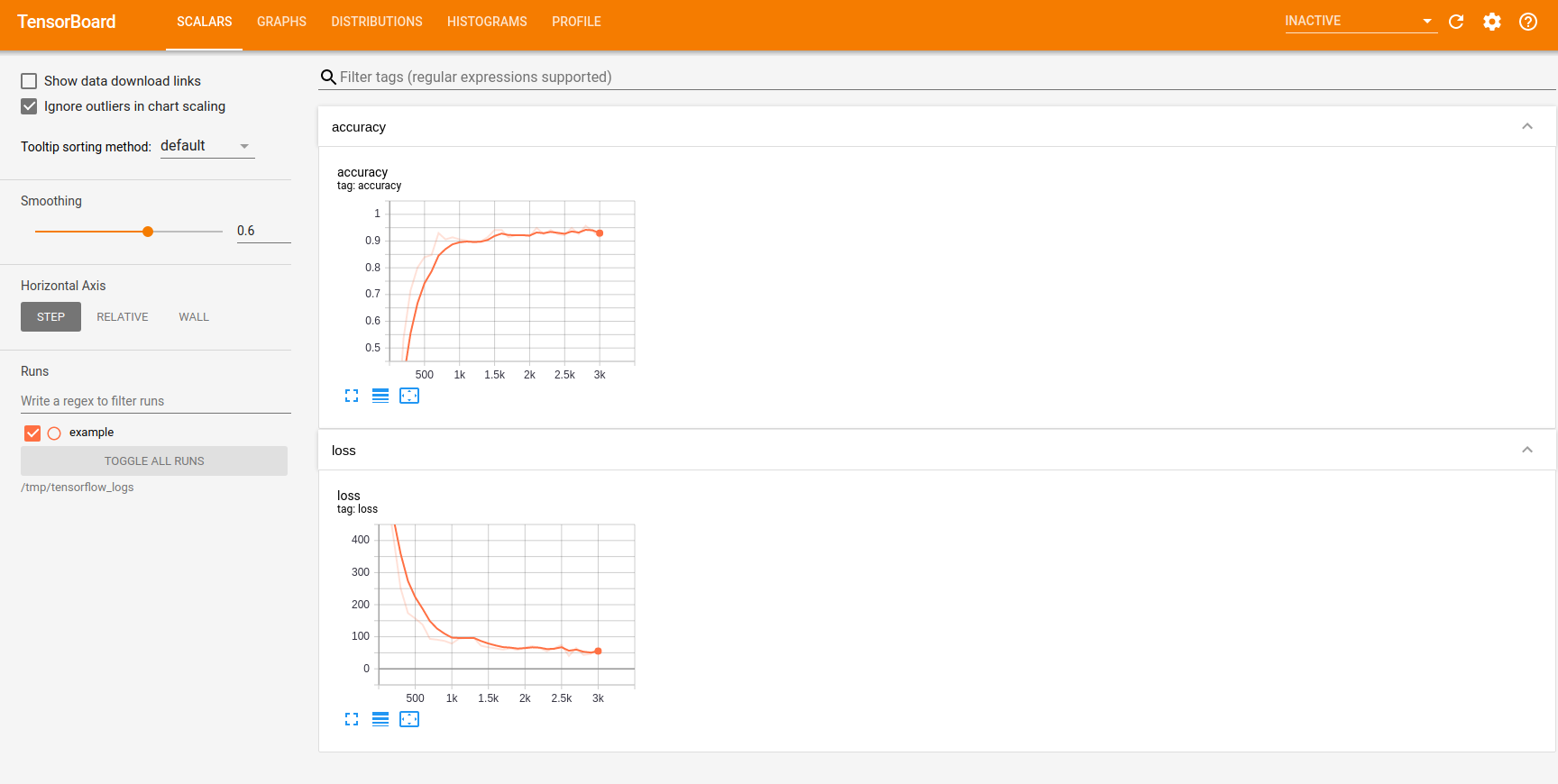
Task: Switch to the GRAPHS tab
Action: click(281, 22)
